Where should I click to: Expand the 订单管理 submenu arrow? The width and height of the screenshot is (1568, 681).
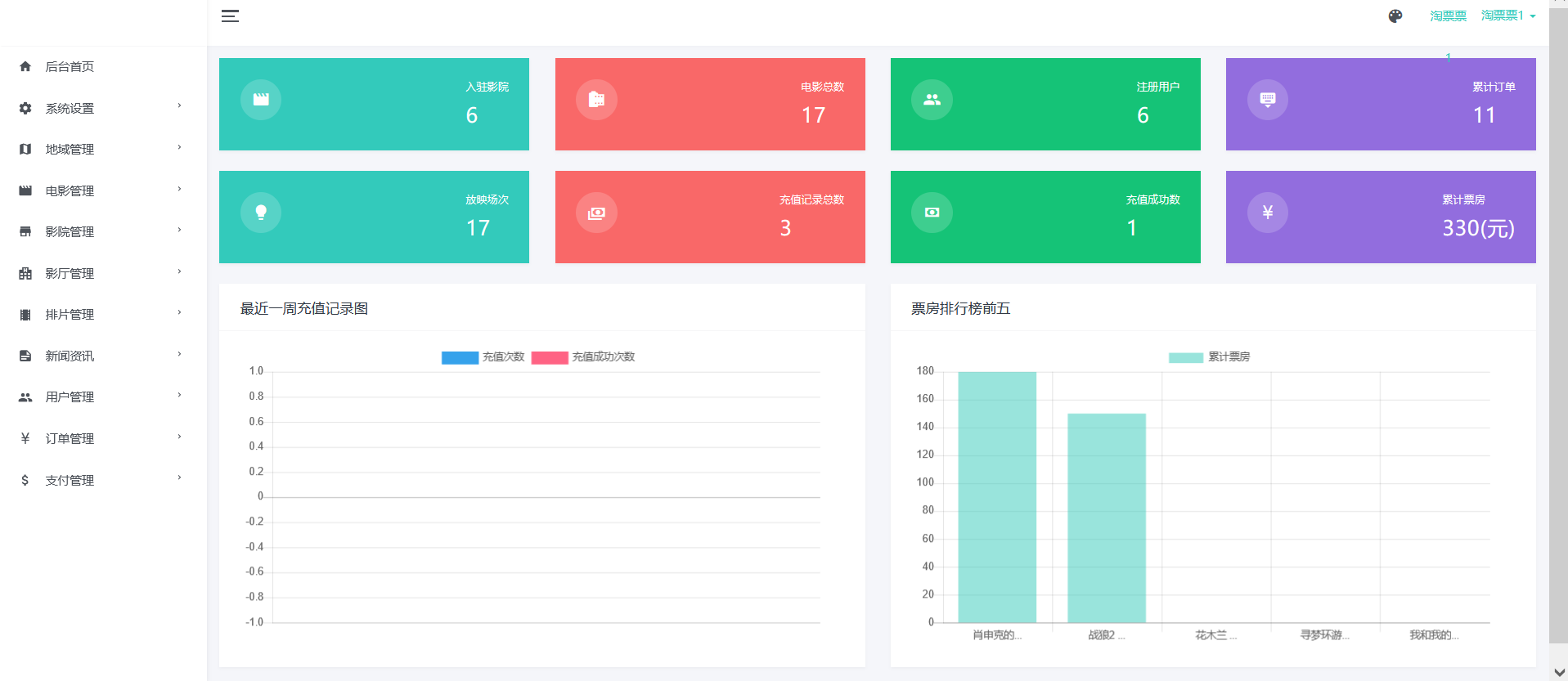pyautogui.click(x=179, y=437)
